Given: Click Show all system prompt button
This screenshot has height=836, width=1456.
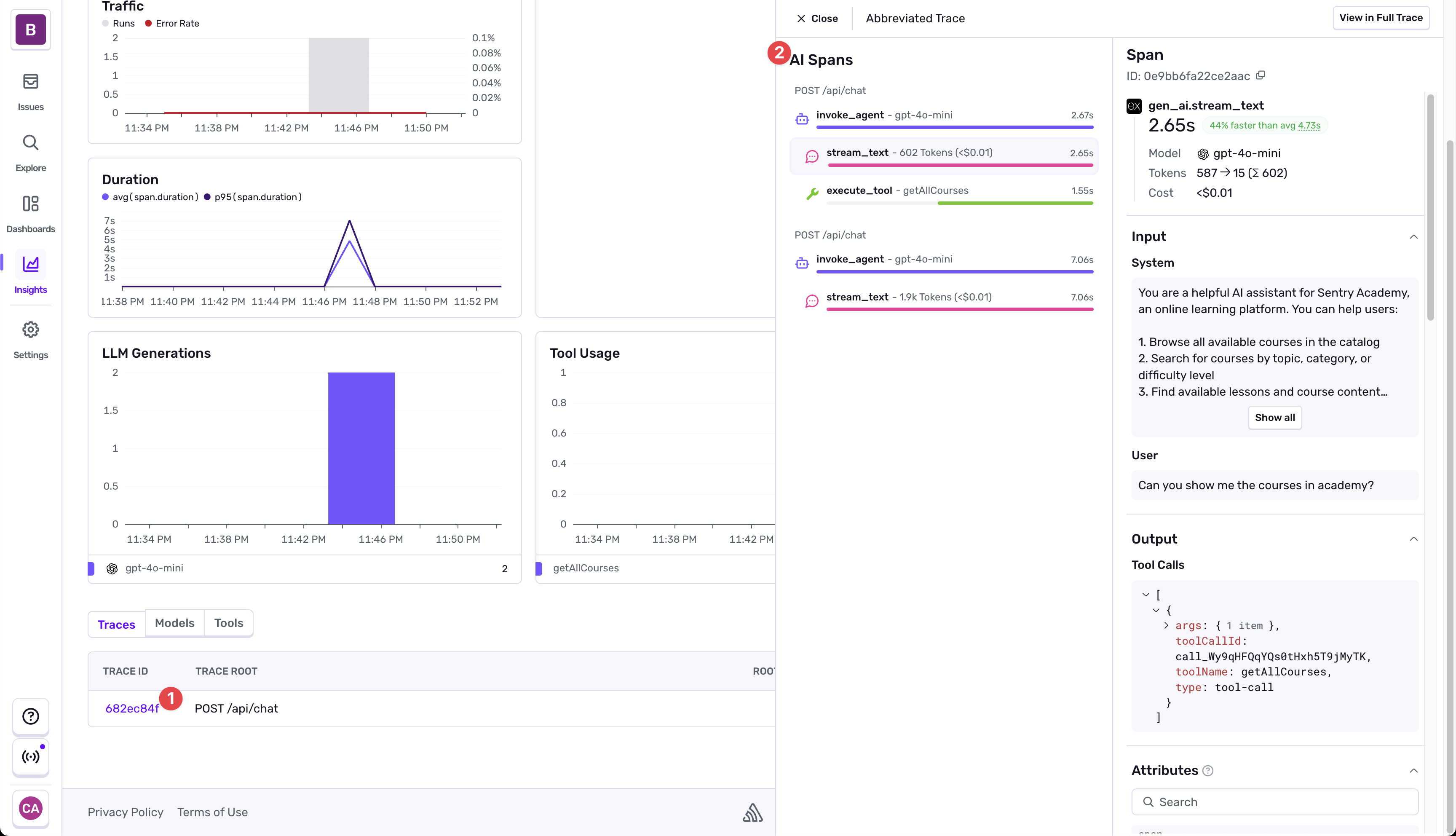Looking at the screenshot, I should pos(1274,418).
